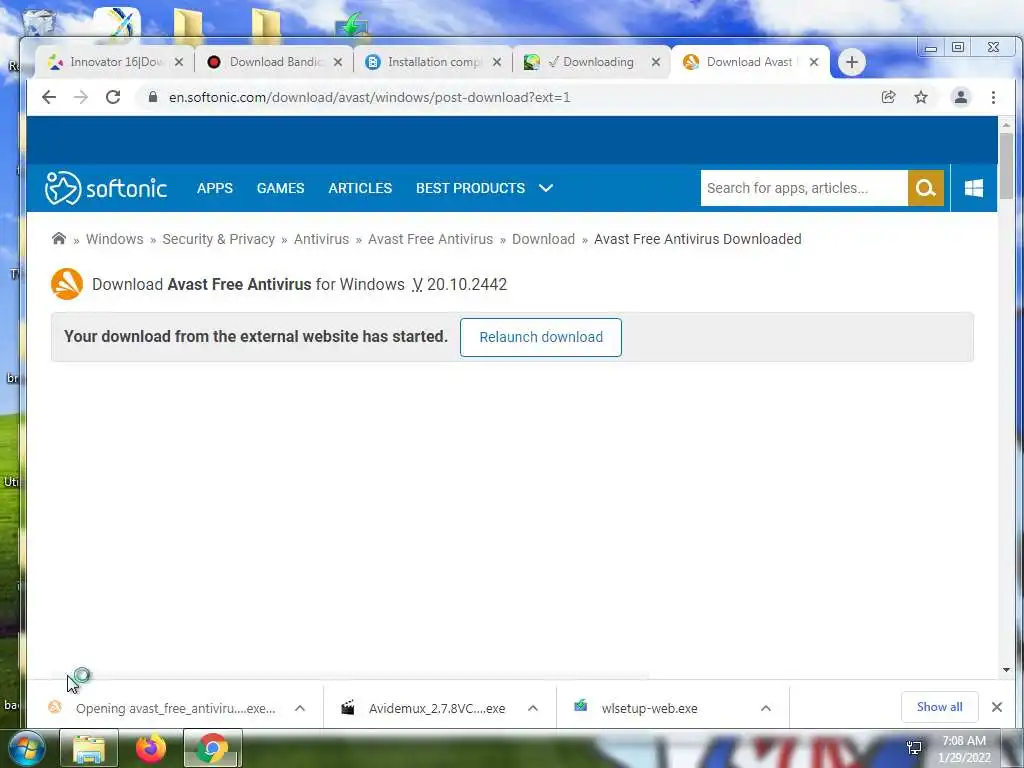Close the Innovator 16 tab
Viewport: 1024px width, 768px height.
tap(179, 62)
